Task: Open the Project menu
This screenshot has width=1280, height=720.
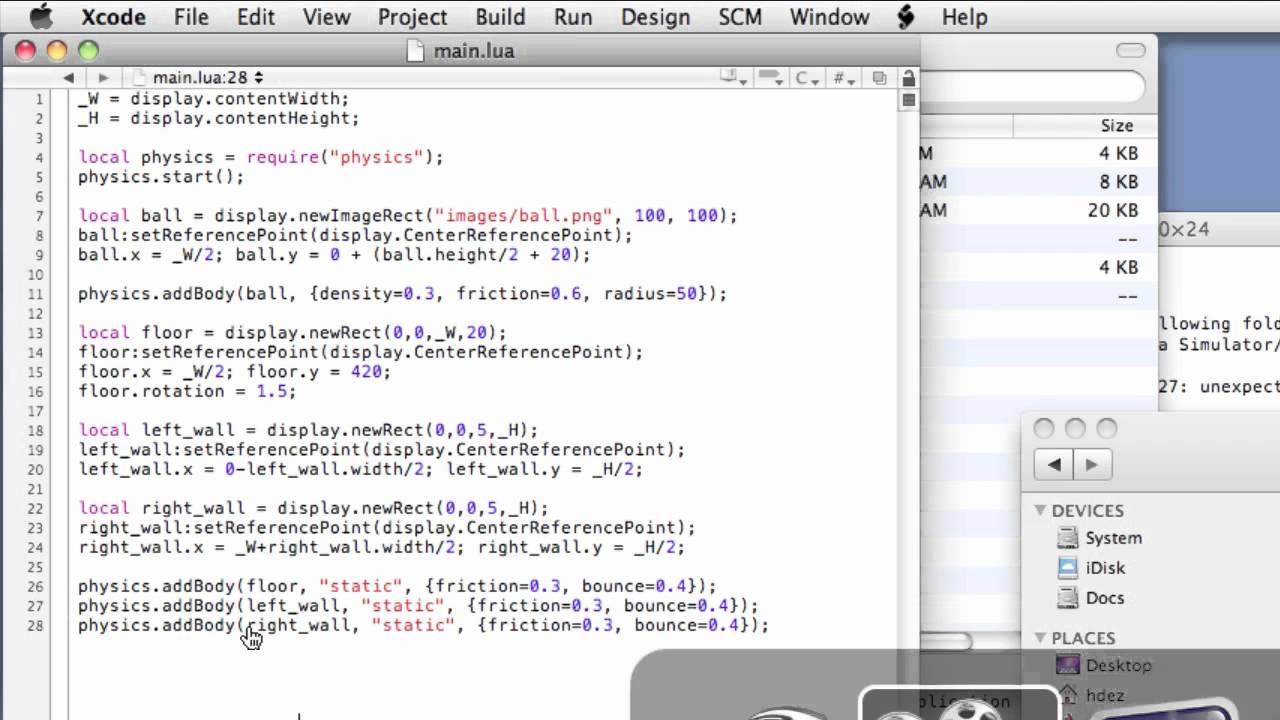Action: pyautogui.click(x=412, y=17)
